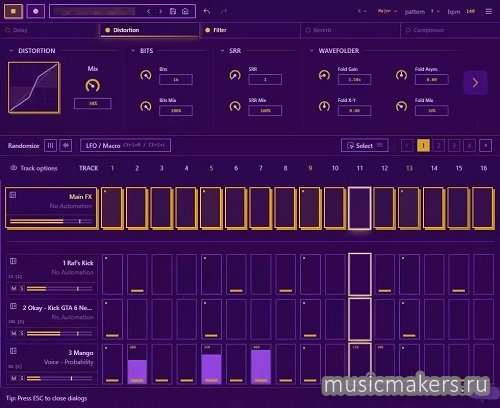Click the distortion Mix knob

(92, 86)
